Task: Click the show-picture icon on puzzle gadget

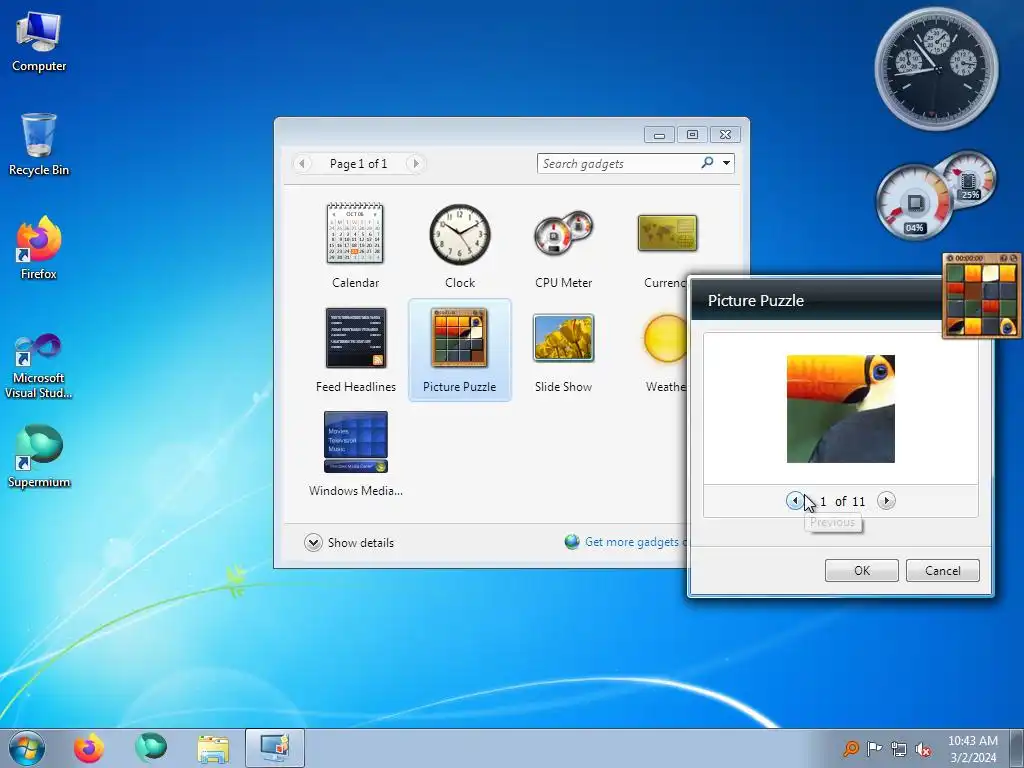Action: (1004, 259)
